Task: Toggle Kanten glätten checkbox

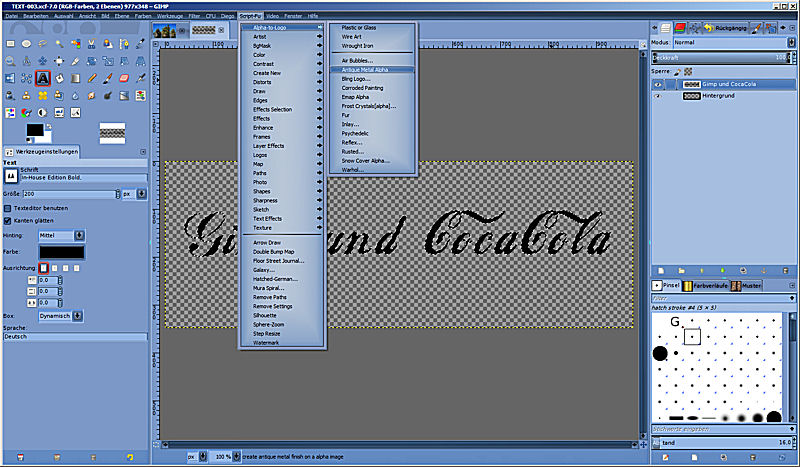Action: coord(8,220)
